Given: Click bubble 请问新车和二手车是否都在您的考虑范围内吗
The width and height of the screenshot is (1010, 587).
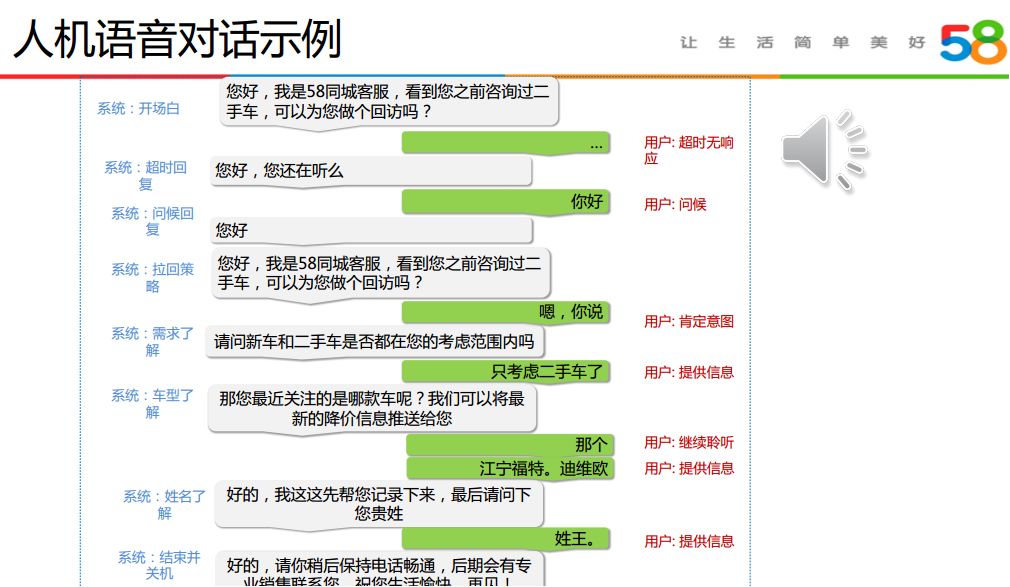Looking at the screenshot, I should coord(375,342).
